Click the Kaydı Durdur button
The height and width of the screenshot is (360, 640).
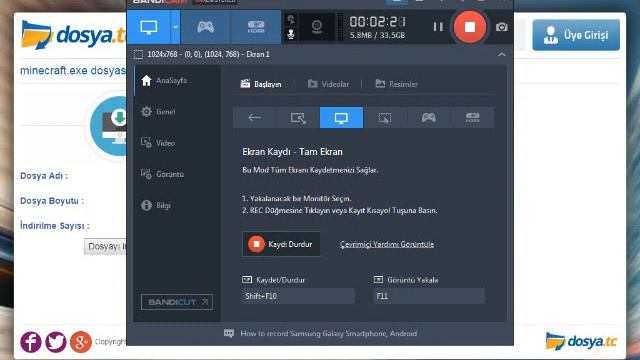tap(281, 244)
